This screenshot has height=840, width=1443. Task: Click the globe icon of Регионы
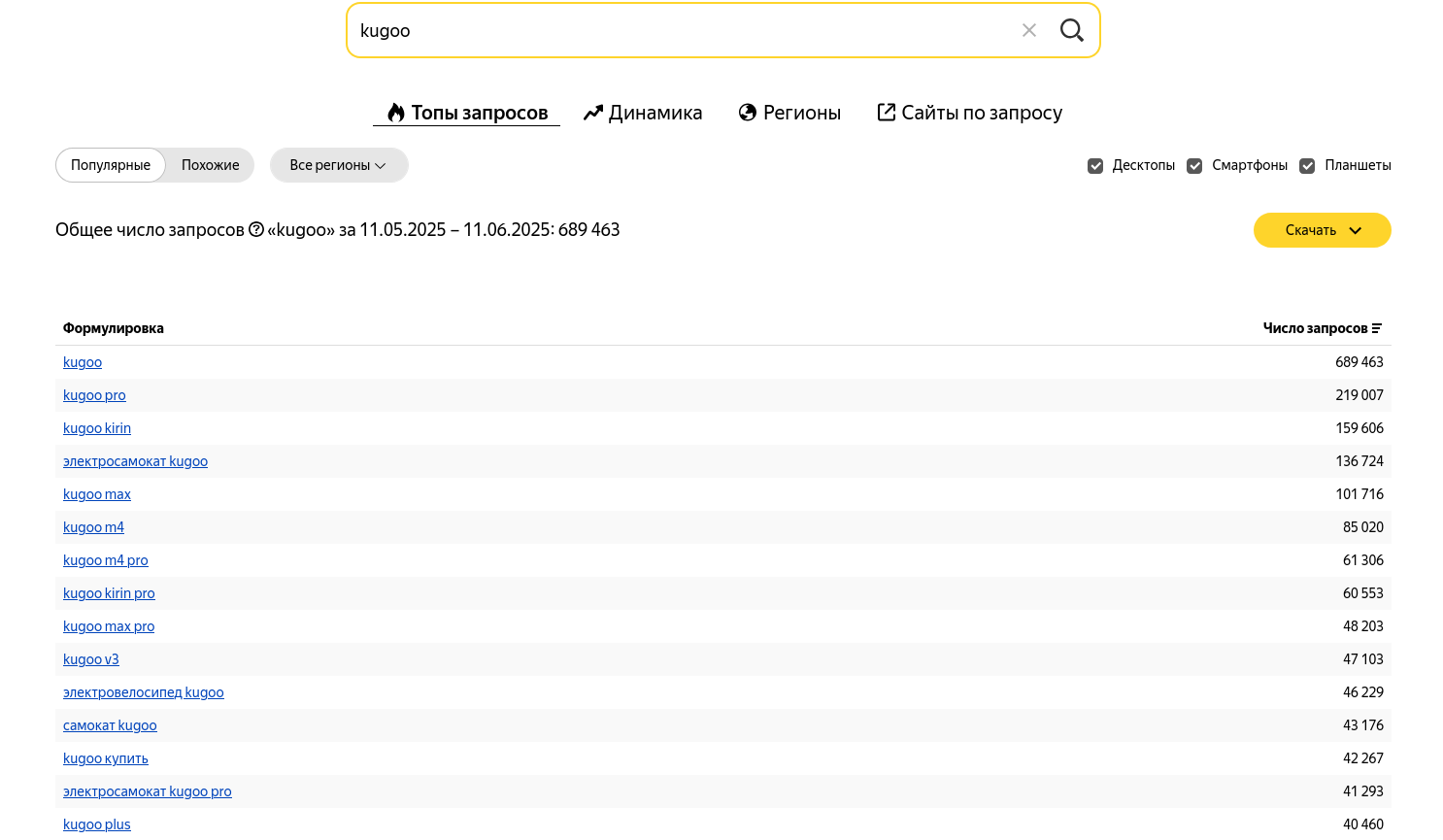[x=748, y=113]
